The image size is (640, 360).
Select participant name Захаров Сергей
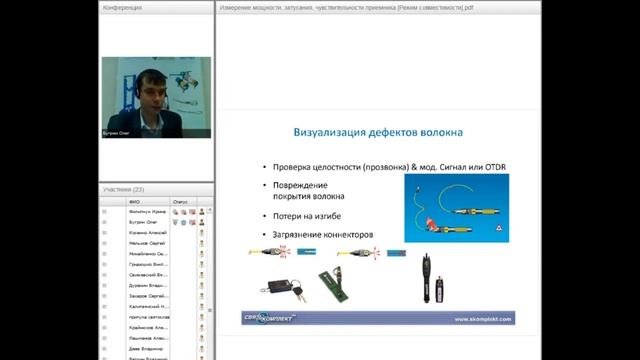pyautogui.click(x=148, y=296)
